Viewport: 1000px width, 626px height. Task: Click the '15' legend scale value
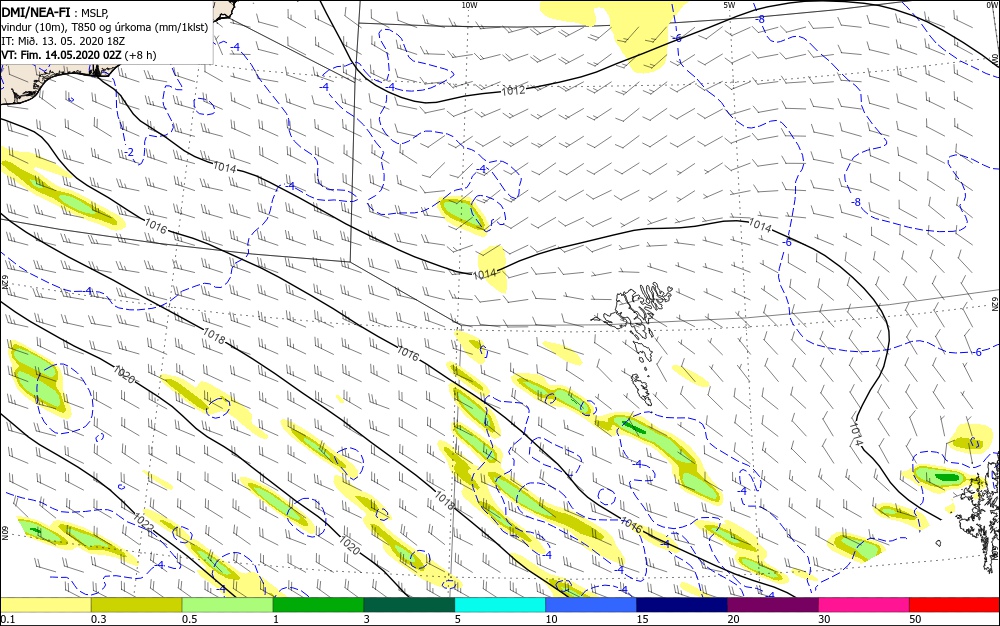(x=642, y=620)
